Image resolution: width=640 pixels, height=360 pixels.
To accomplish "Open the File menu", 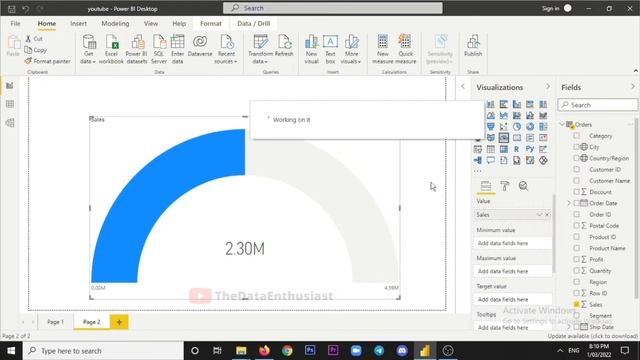I will [x=16, y=24].
